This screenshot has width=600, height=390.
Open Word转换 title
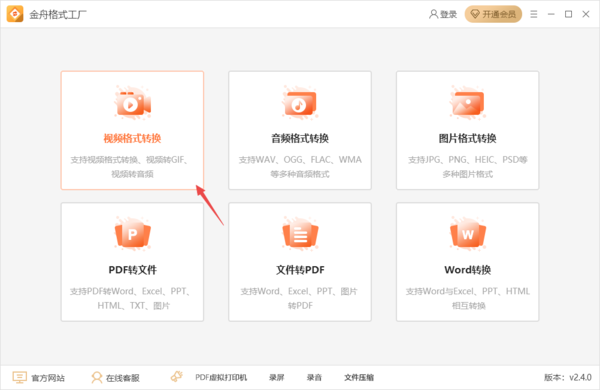click(x=468, y=270)
